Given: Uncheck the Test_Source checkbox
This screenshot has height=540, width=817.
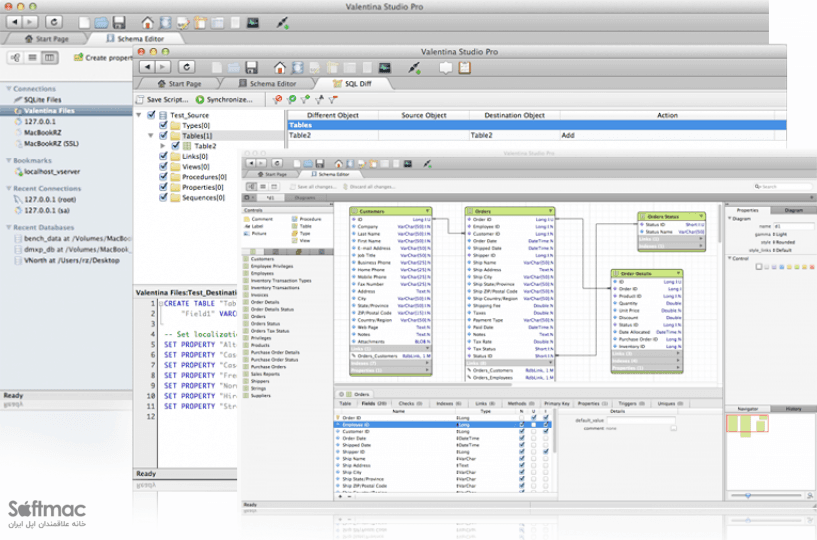Looking at the screenshot, I should 151,115.
